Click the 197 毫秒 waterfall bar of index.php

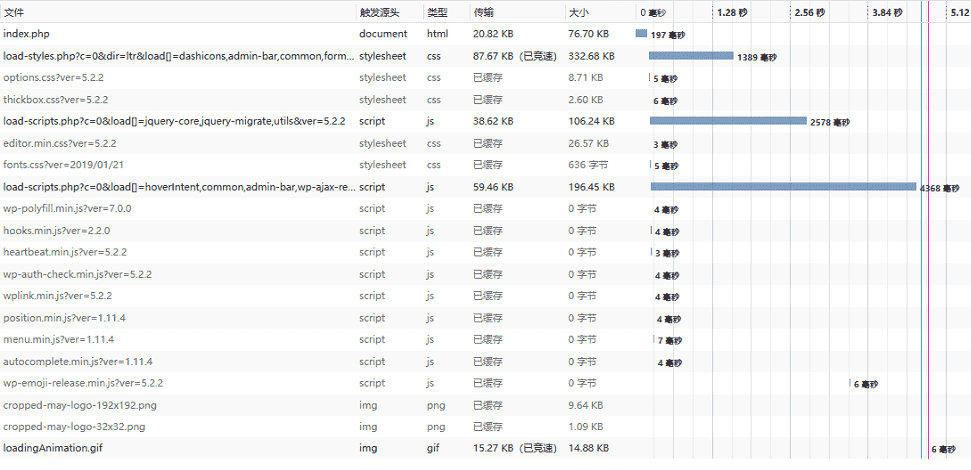tap(642, 33)
